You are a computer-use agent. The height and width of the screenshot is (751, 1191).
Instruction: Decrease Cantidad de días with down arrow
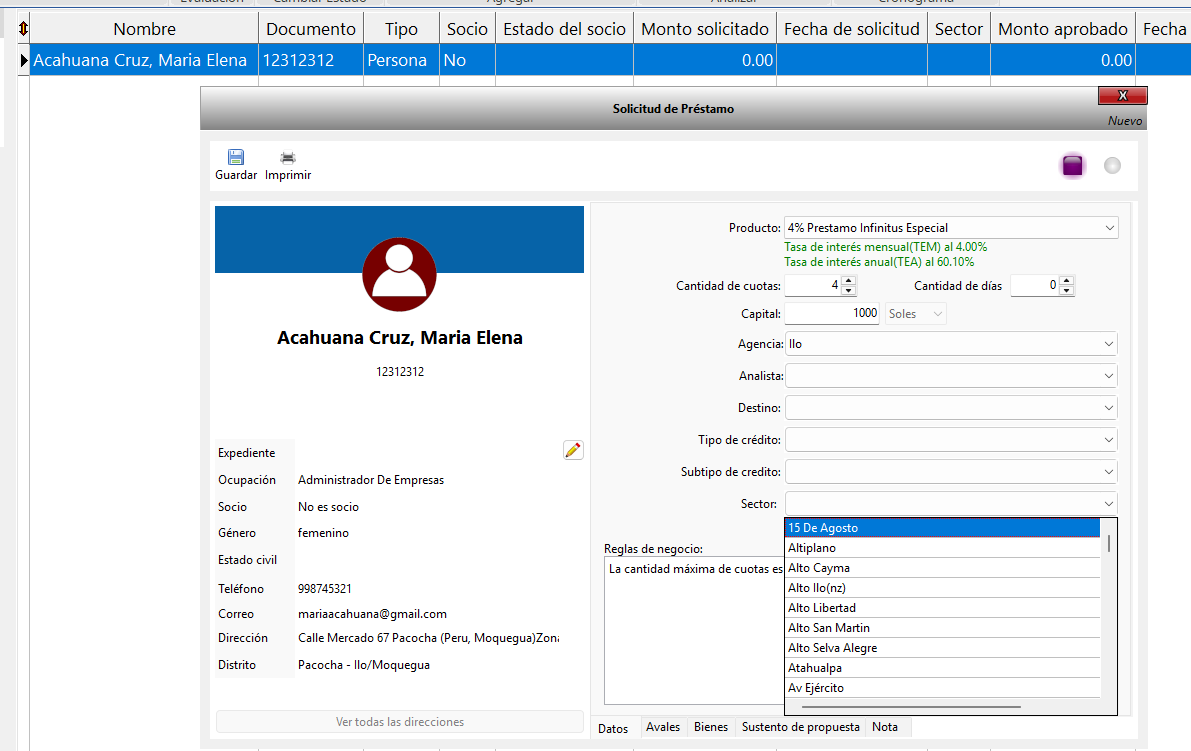1067,291
